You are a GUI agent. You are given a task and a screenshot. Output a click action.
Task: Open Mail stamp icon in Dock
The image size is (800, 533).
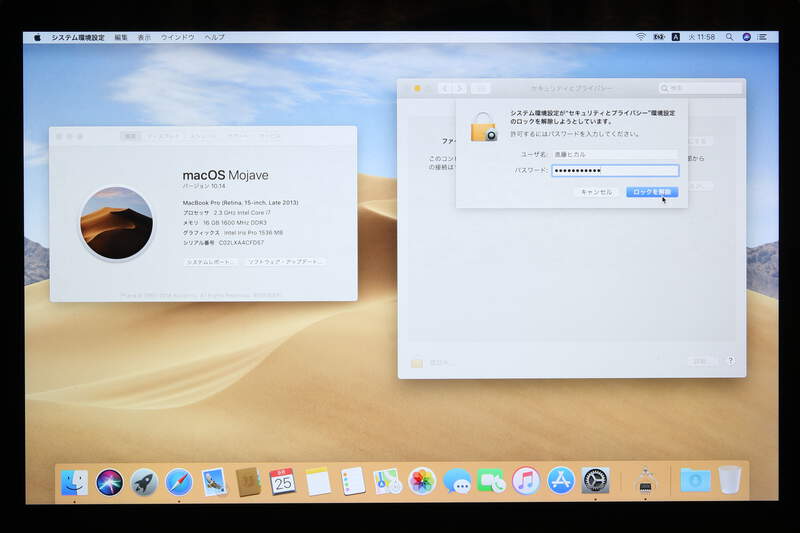tap(214, 482)
